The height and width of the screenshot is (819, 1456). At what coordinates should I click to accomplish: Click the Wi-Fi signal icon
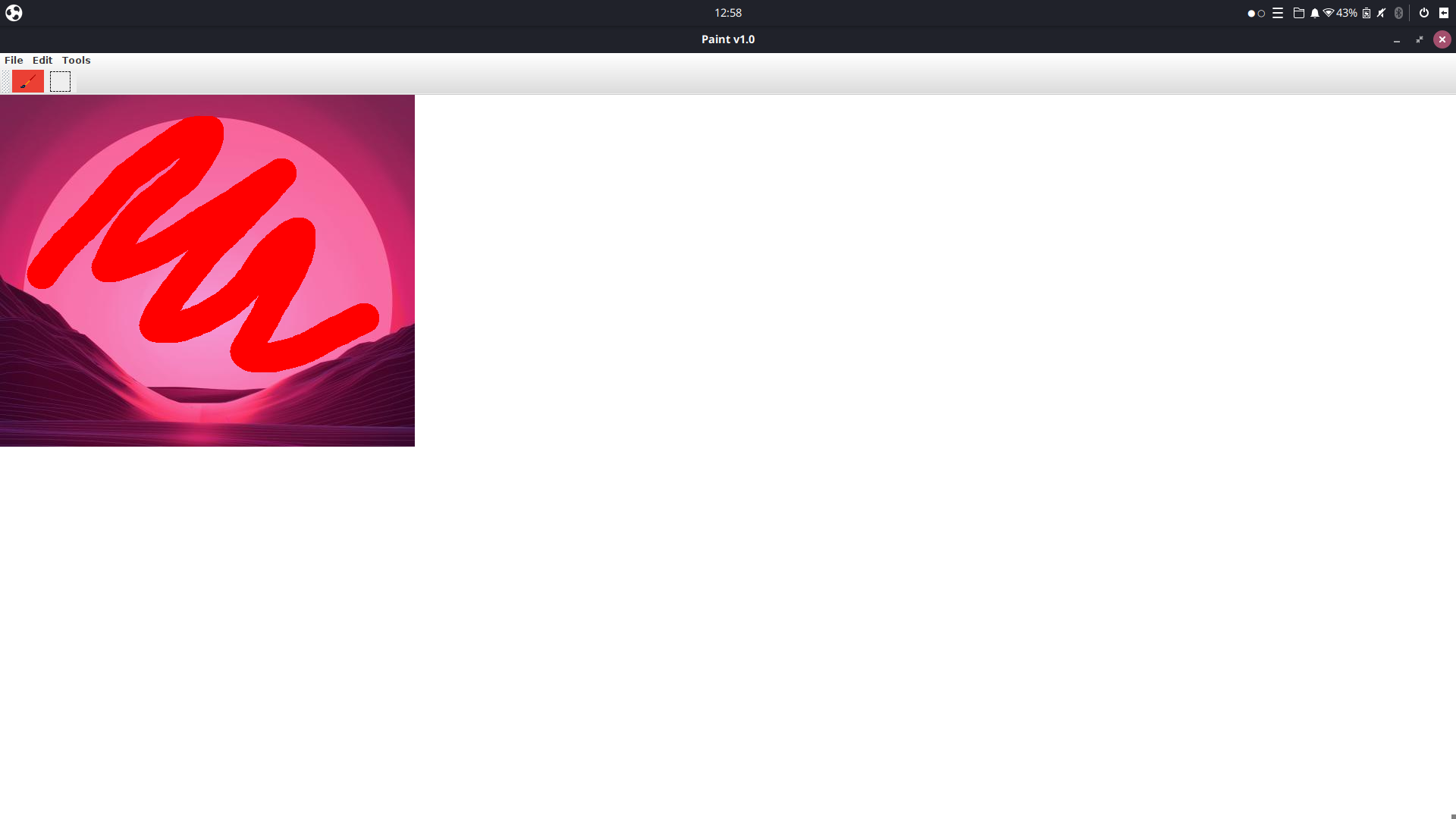[1328, 13]
